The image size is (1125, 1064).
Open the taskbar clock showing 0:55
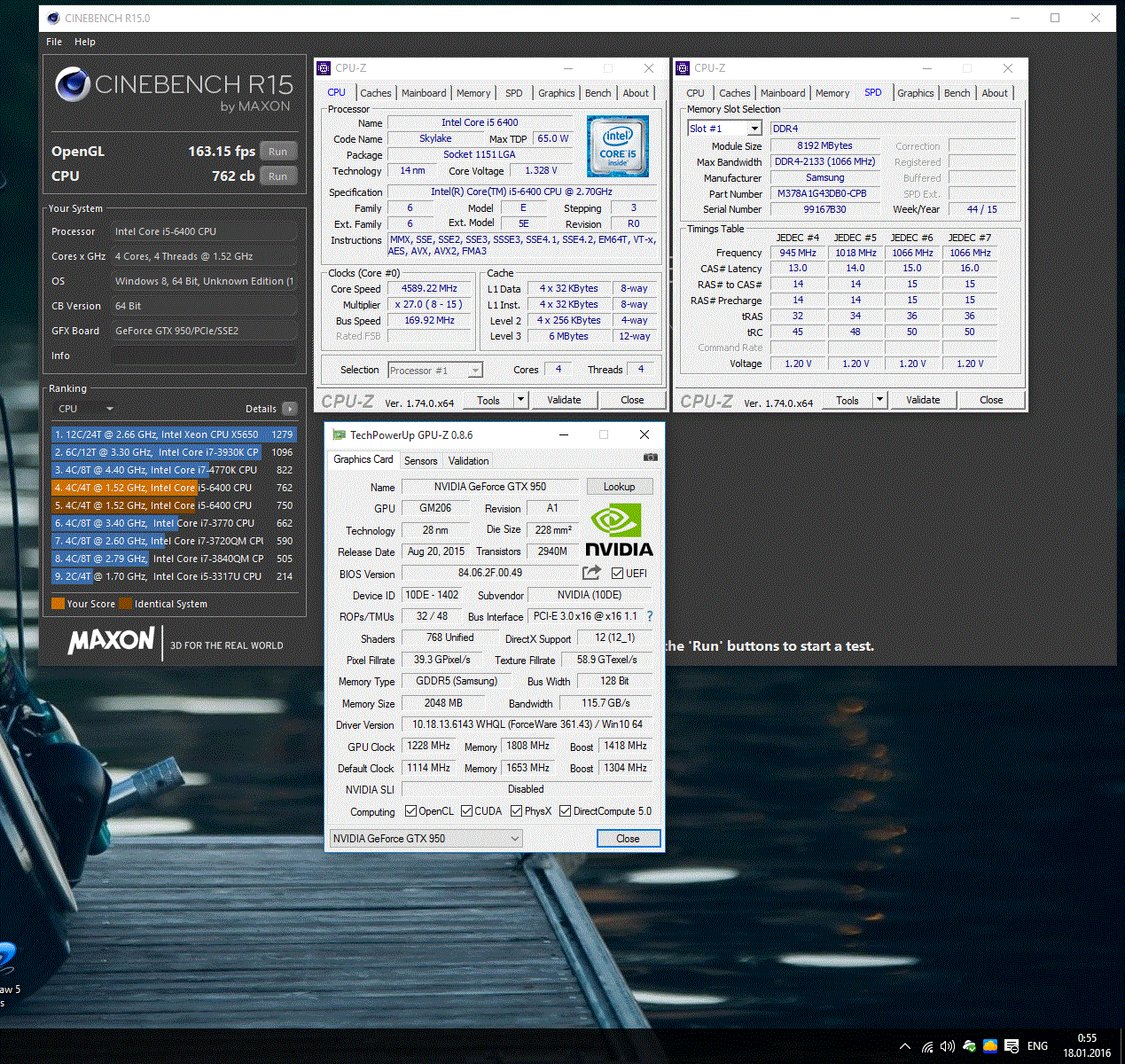(x=1087, y=1045)
